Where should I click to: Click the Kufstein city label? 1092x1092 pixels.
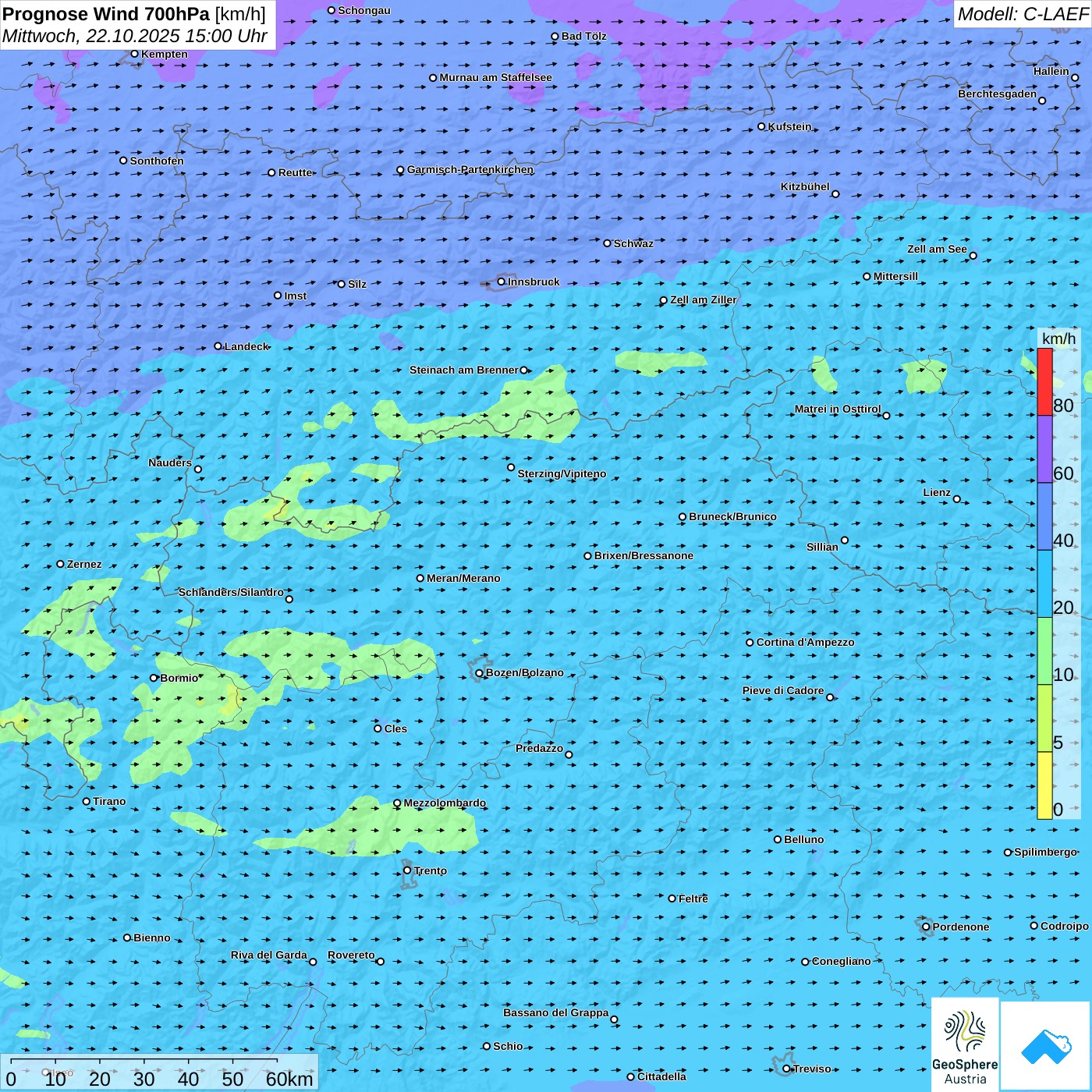coord(789,126)
